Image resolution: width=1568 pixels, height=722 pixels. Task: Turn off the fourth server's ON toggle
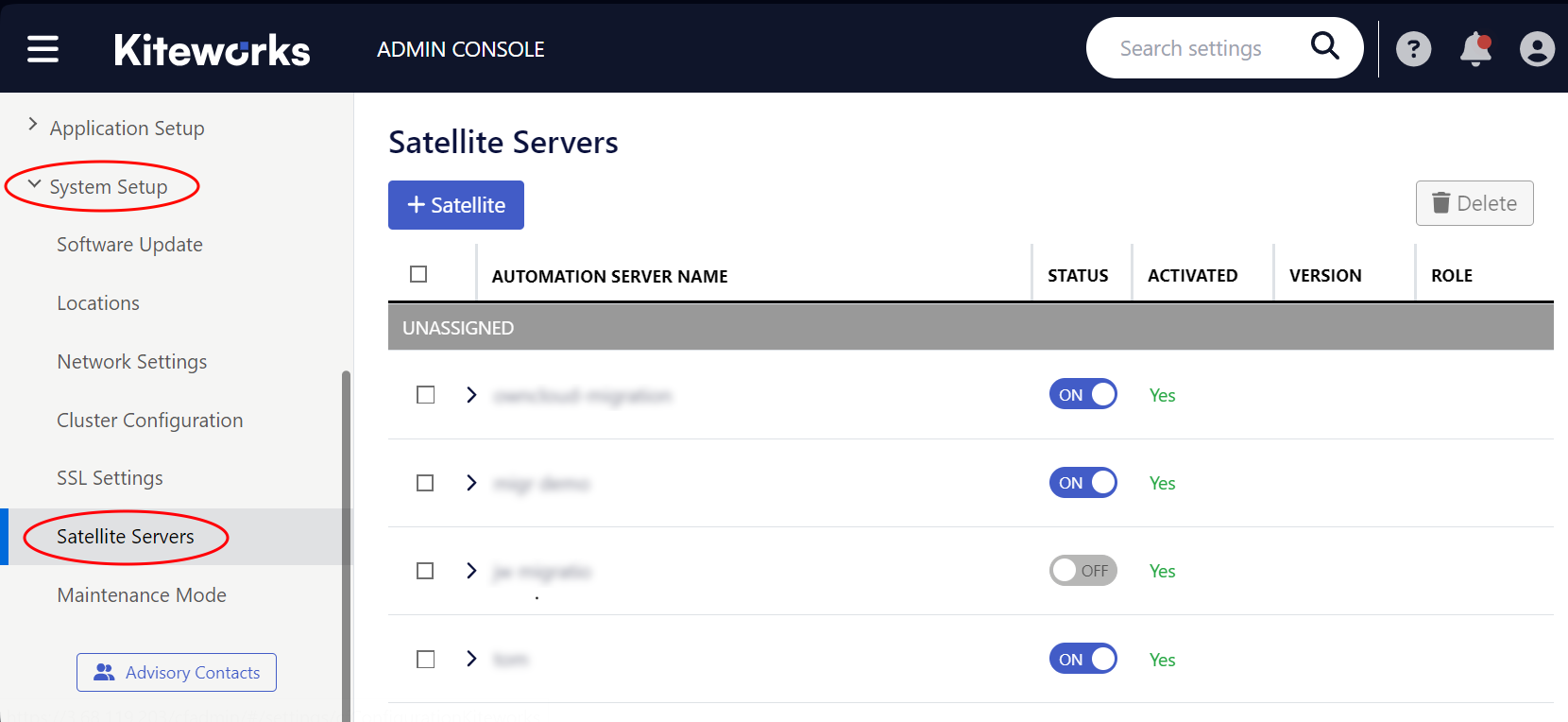(1083, 659)
